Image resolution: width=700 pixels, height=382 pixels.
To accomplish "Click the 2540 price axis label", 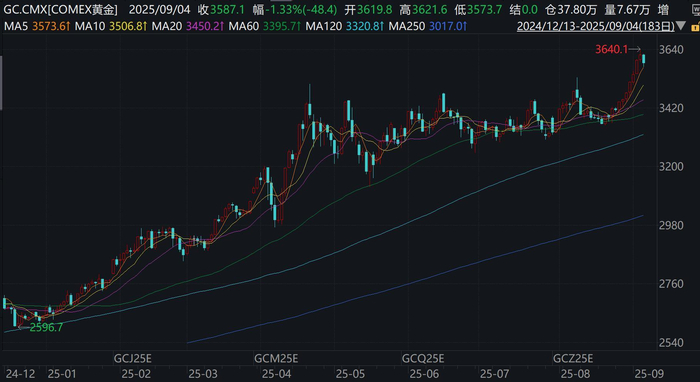I will [672, 343].
